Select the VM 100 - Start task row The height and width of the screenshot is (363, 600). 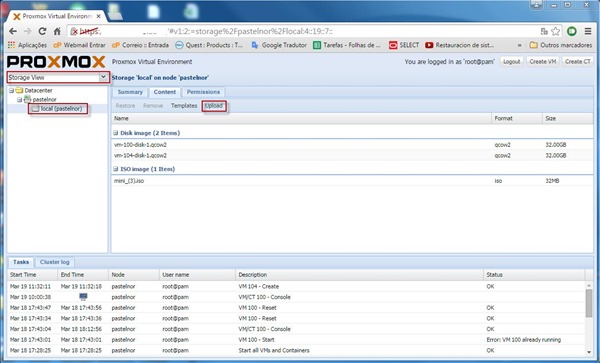click(296, 340)
